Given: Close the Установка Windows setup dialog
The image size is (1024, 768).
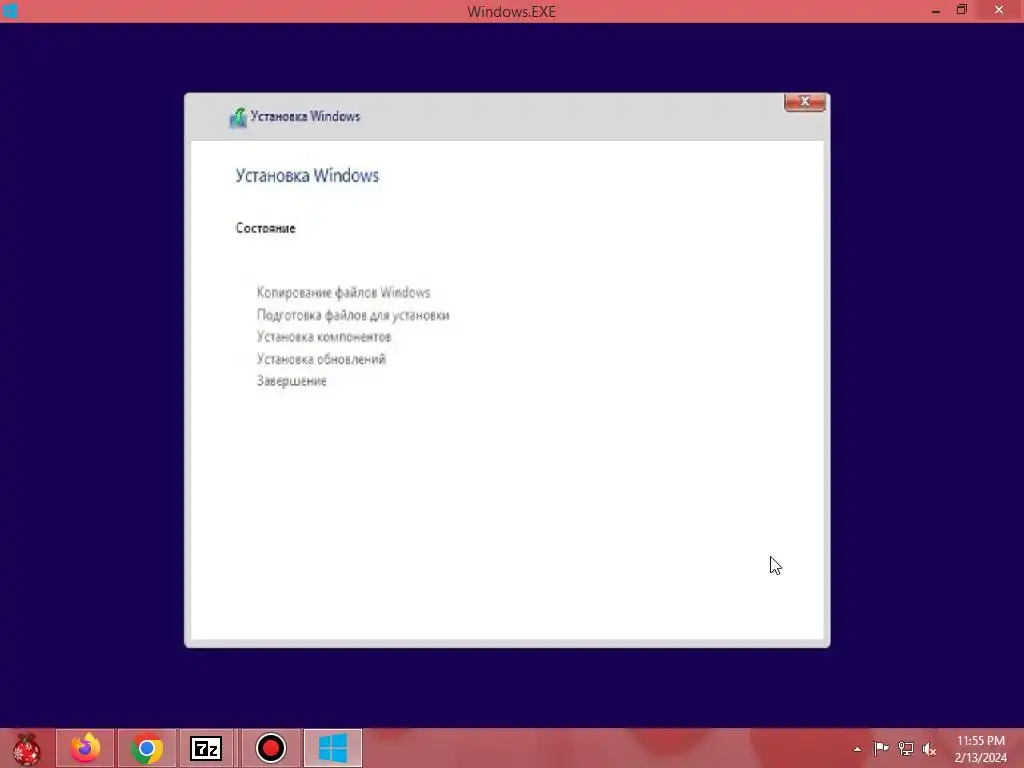Looking at the screenshot, I should [x=805, y=102].
